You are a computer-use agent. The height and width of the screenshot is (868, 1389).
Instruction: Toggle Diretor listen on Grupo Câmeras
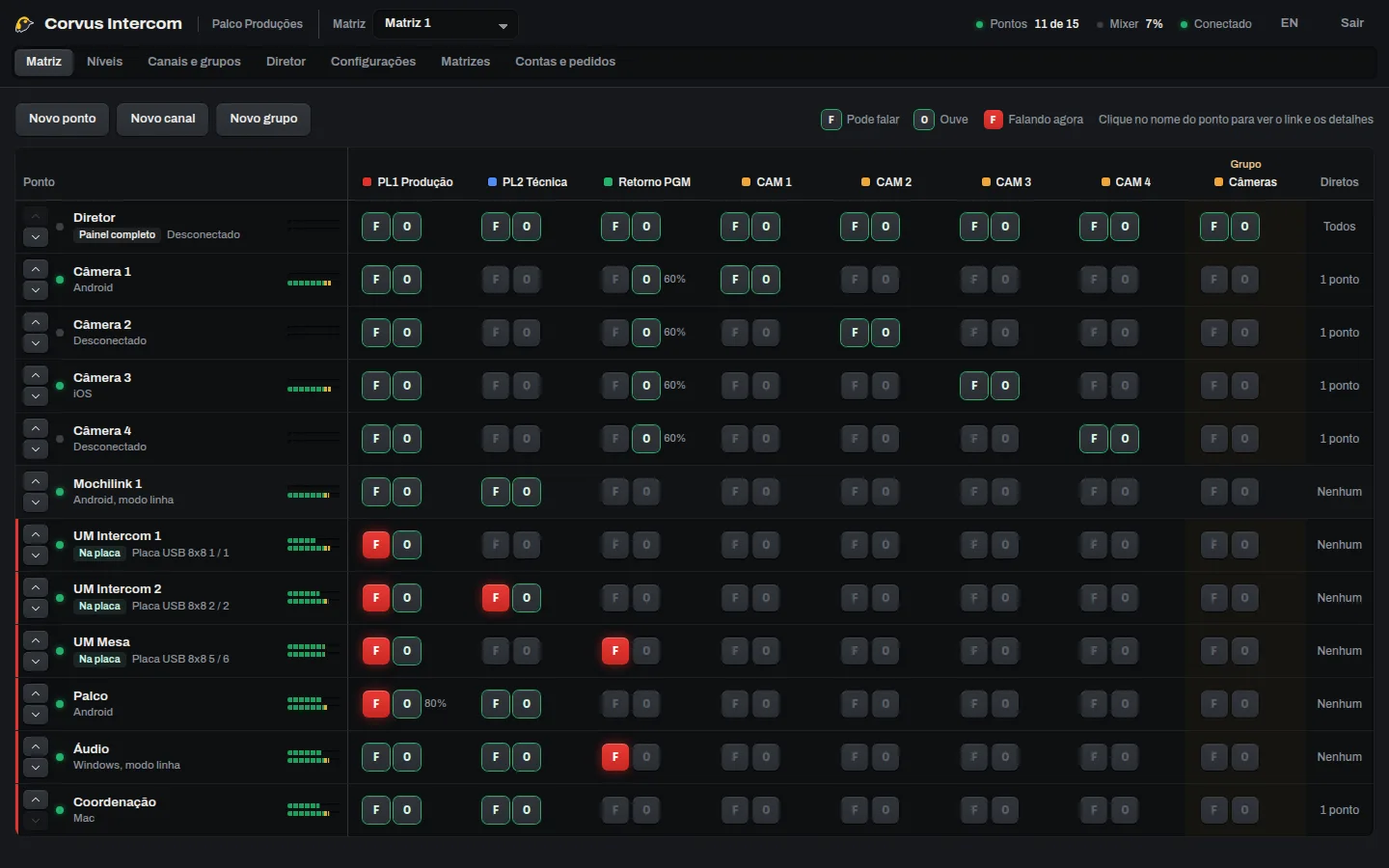tap(1244, 227)
